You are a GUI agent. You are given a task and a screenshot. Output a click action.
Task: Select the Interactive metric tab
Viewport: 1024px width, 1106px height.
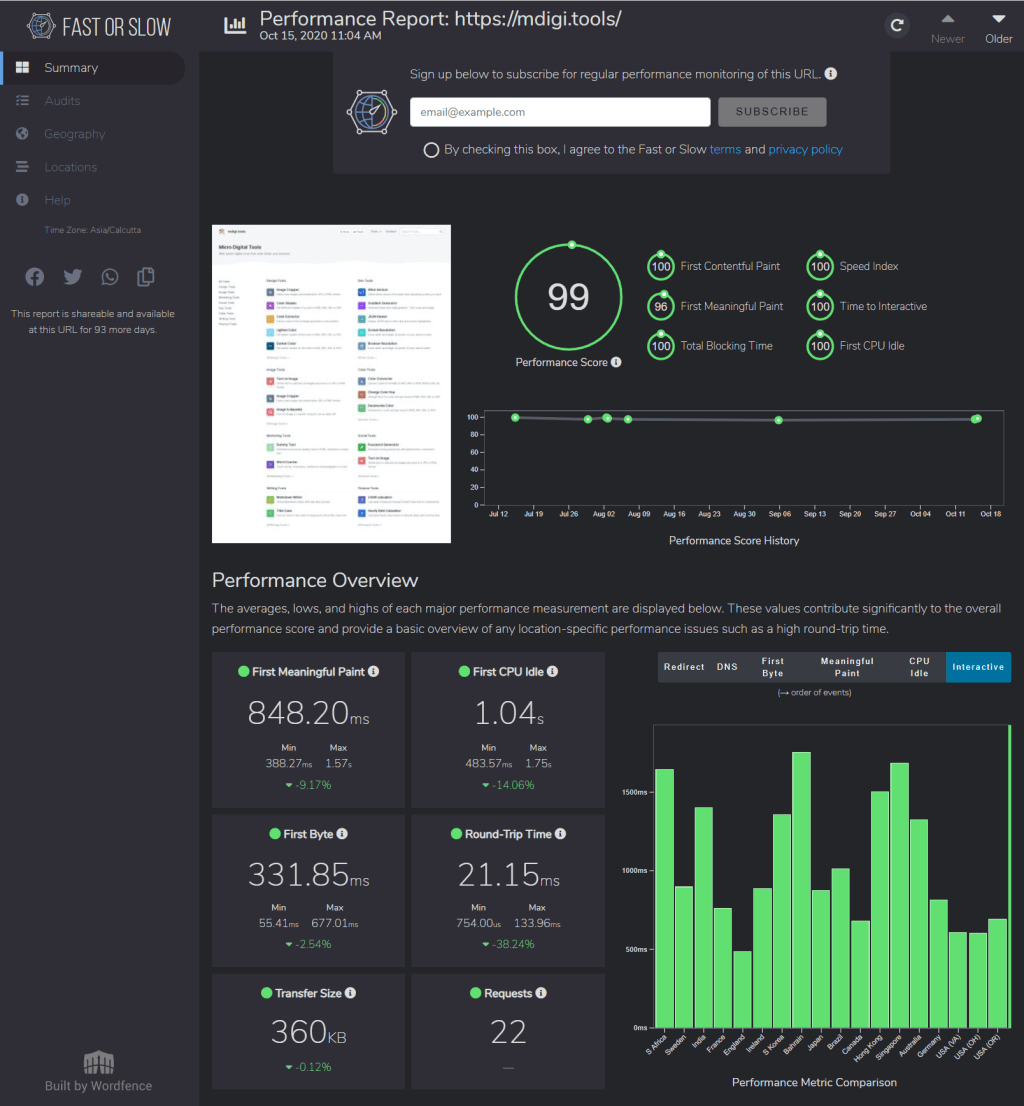click(x=978, y=667)
